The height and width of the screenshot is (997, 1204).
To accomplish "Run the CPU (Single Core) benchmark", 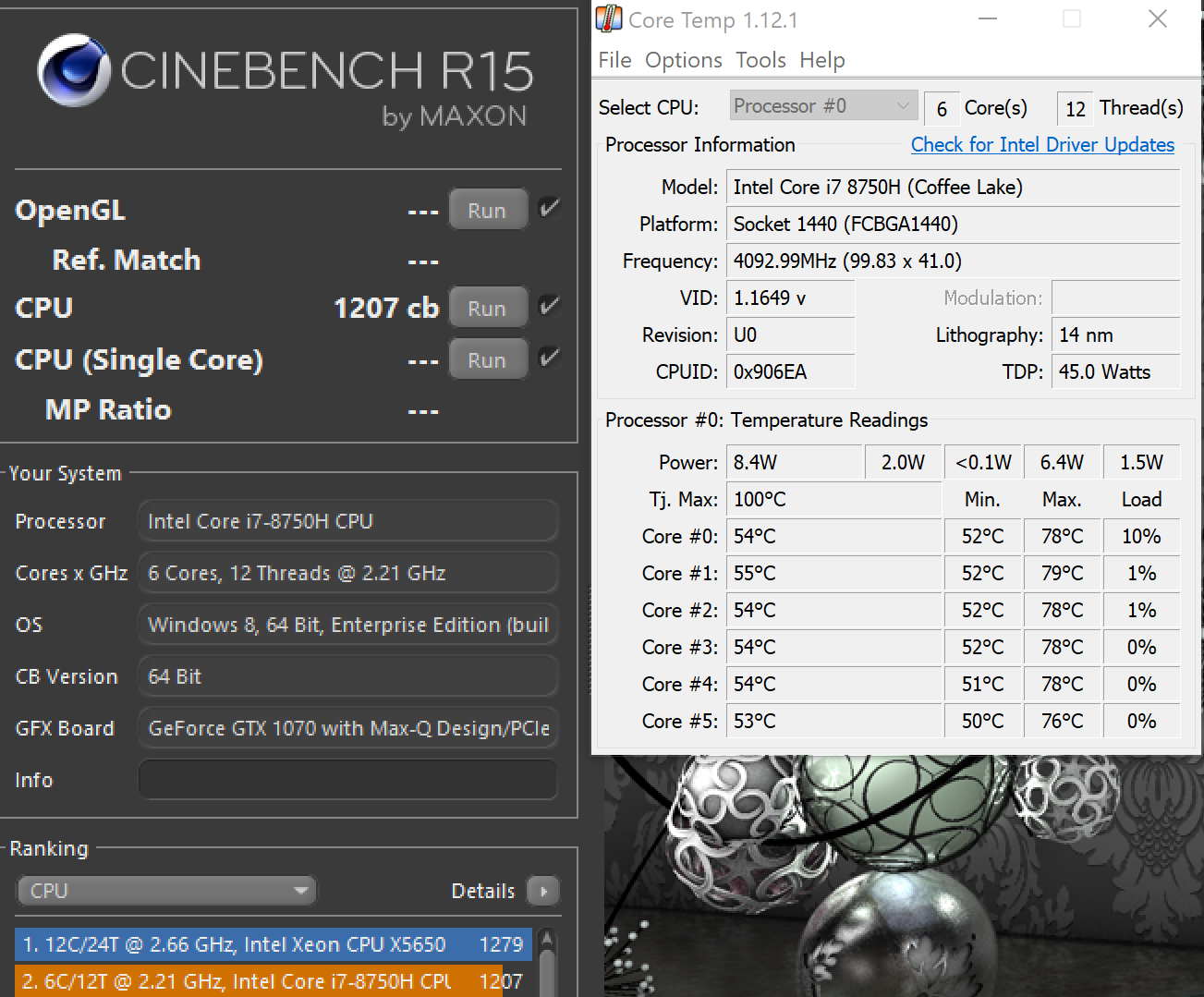I will click(488, 359).
